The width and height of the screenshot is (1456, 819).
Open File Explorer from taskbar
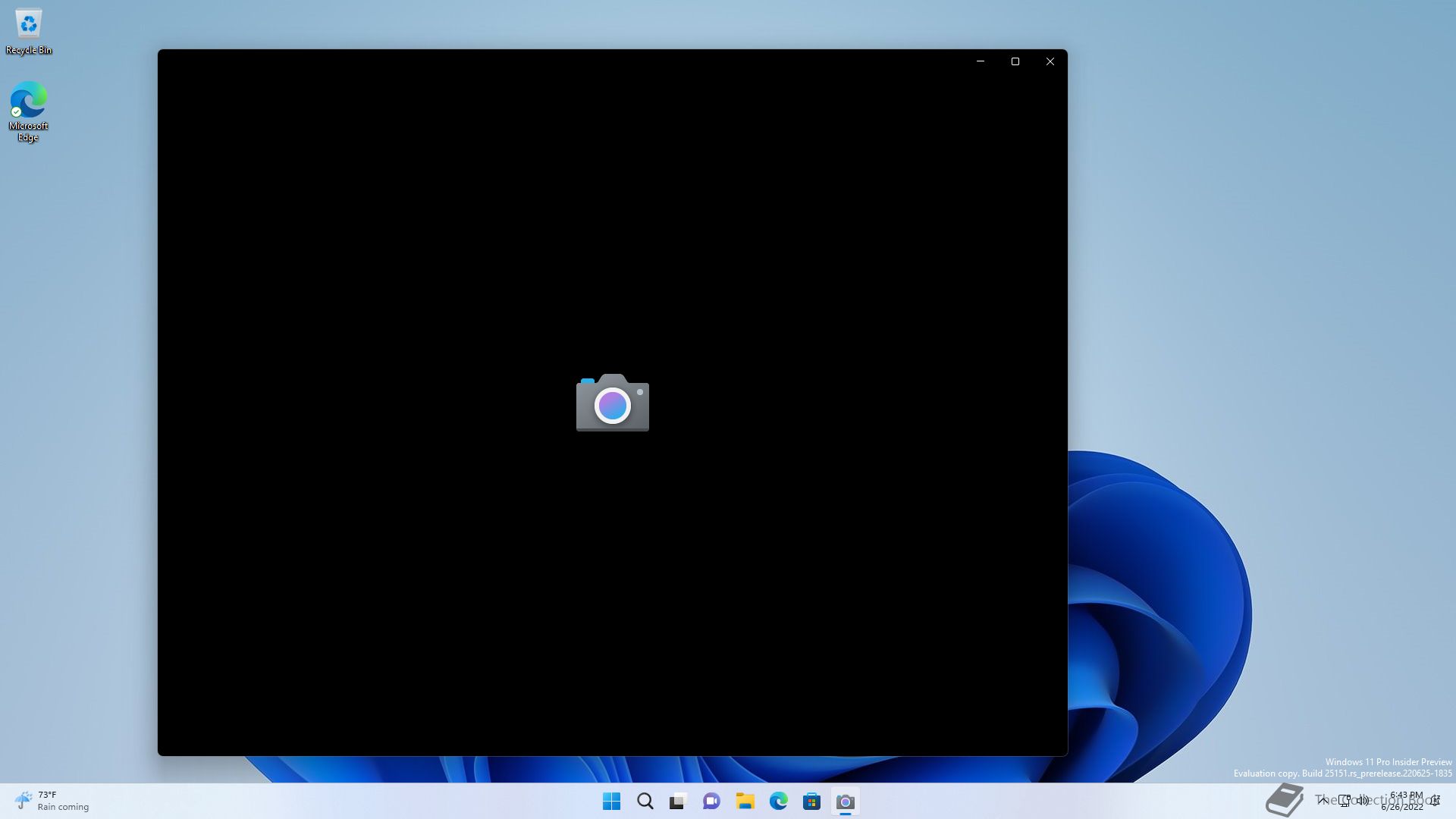745,802
